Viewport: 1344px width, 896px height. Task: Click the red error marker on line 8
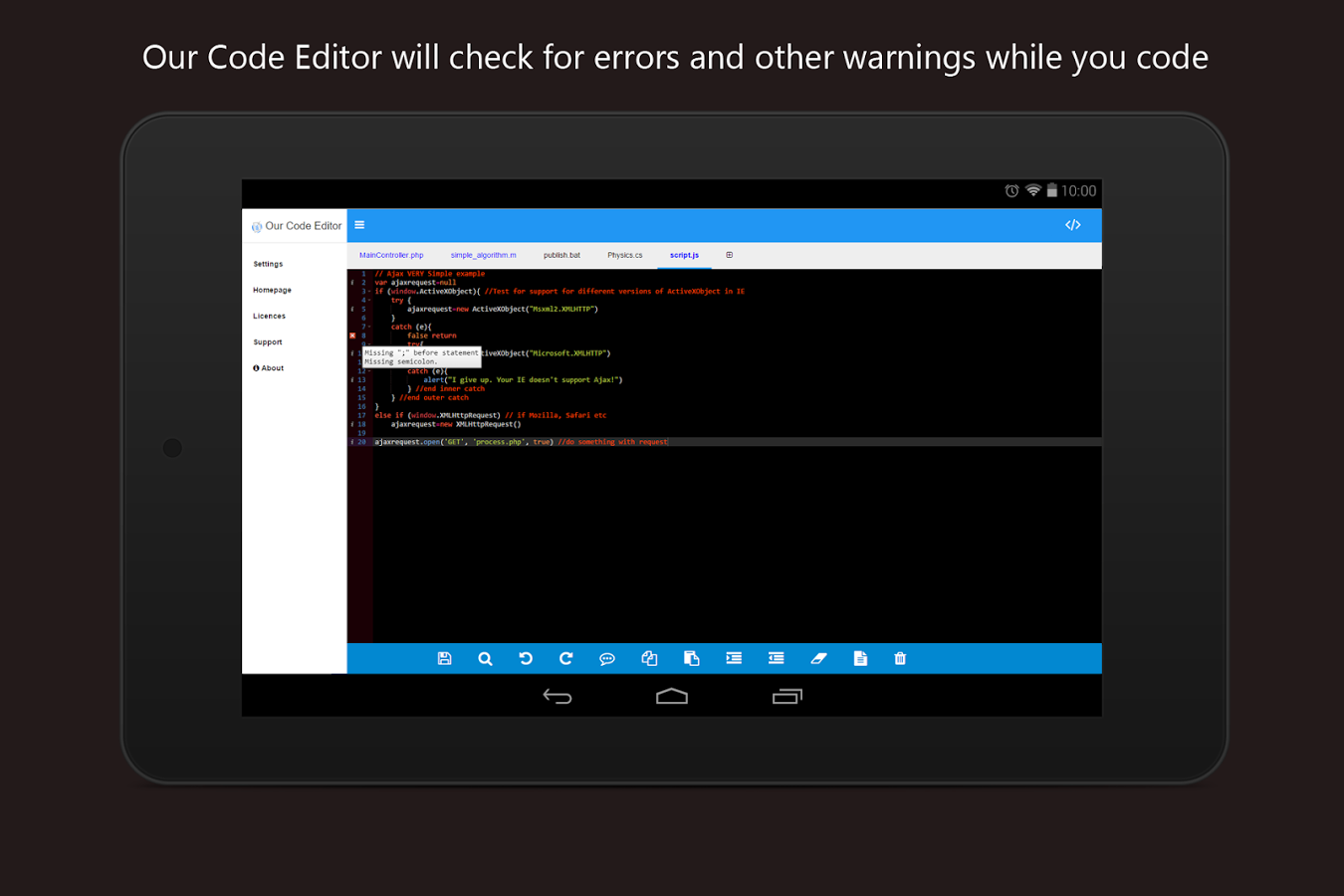click(x=352, y=336)
